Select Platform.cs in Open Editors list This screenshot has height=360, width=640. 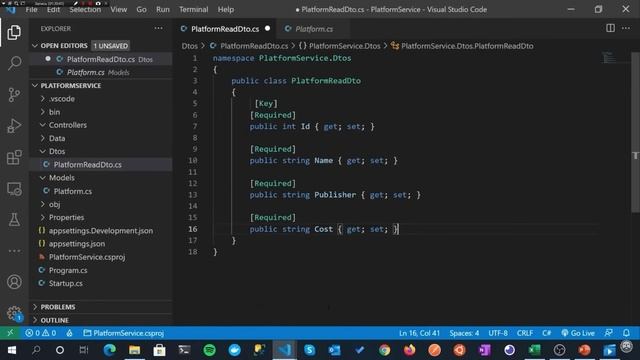click(86, 72)
